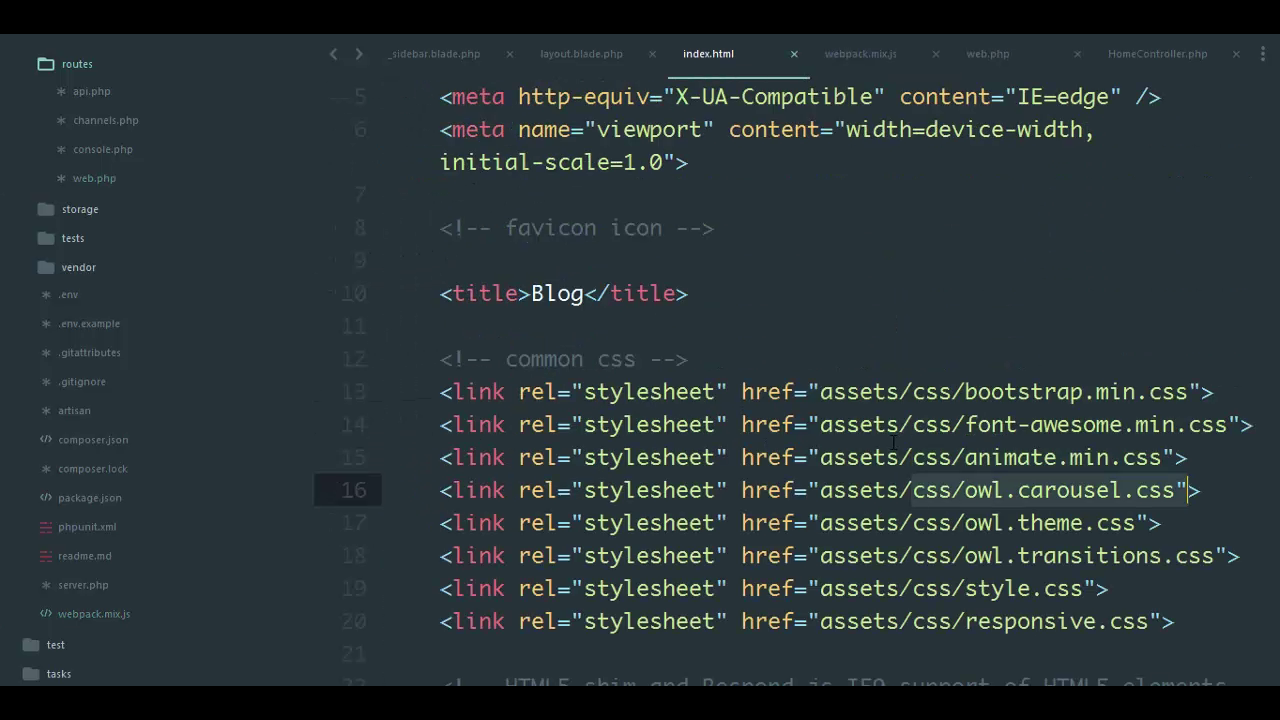Switch to _sidebar.blade.php tab
This screenshot has width=1280, height=720.
(434, 54)
